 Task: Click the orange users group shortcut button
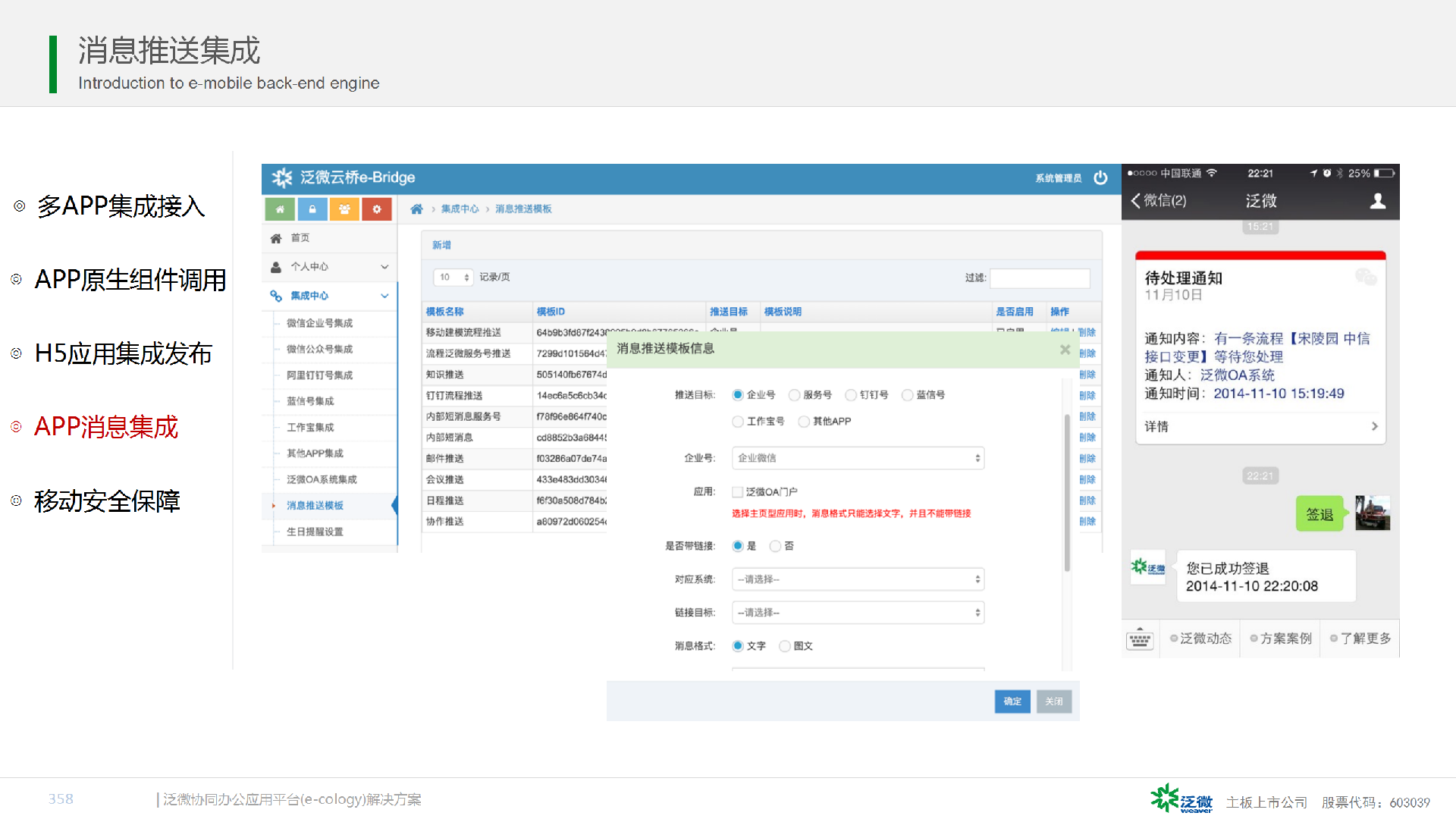[344, 209]
